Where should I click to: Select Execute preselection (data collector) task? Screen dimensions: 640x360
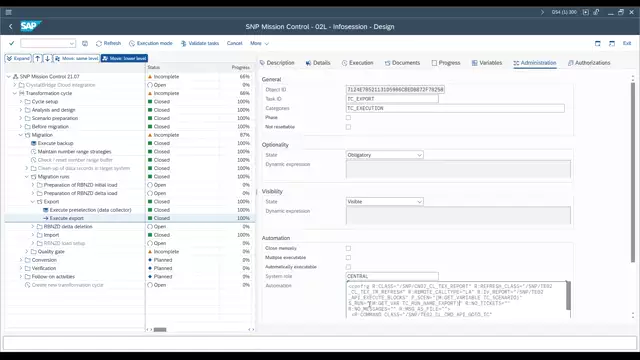tap(90, 210)
